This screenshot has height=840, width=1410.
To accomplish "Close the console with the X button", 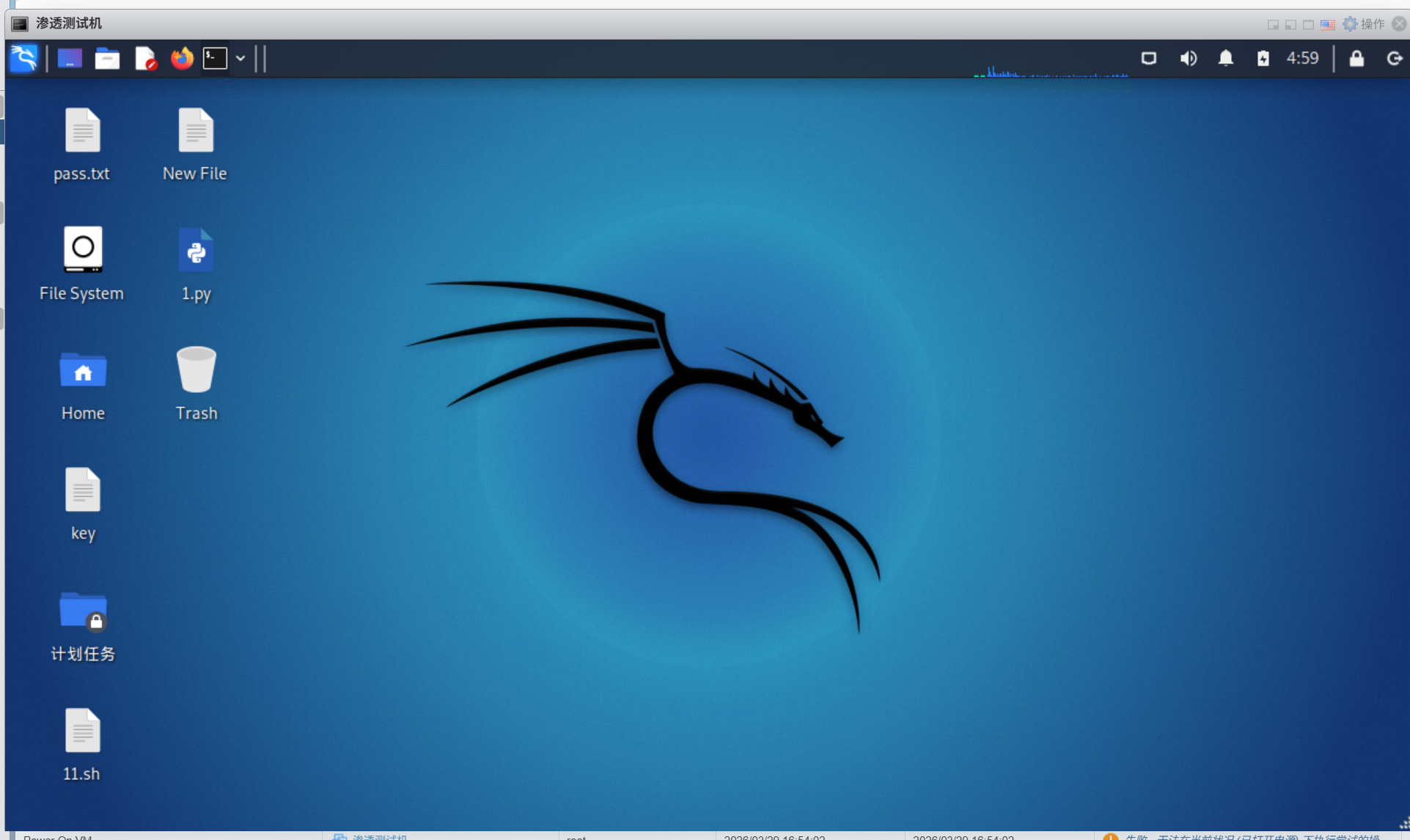I will coord(1399,24).
